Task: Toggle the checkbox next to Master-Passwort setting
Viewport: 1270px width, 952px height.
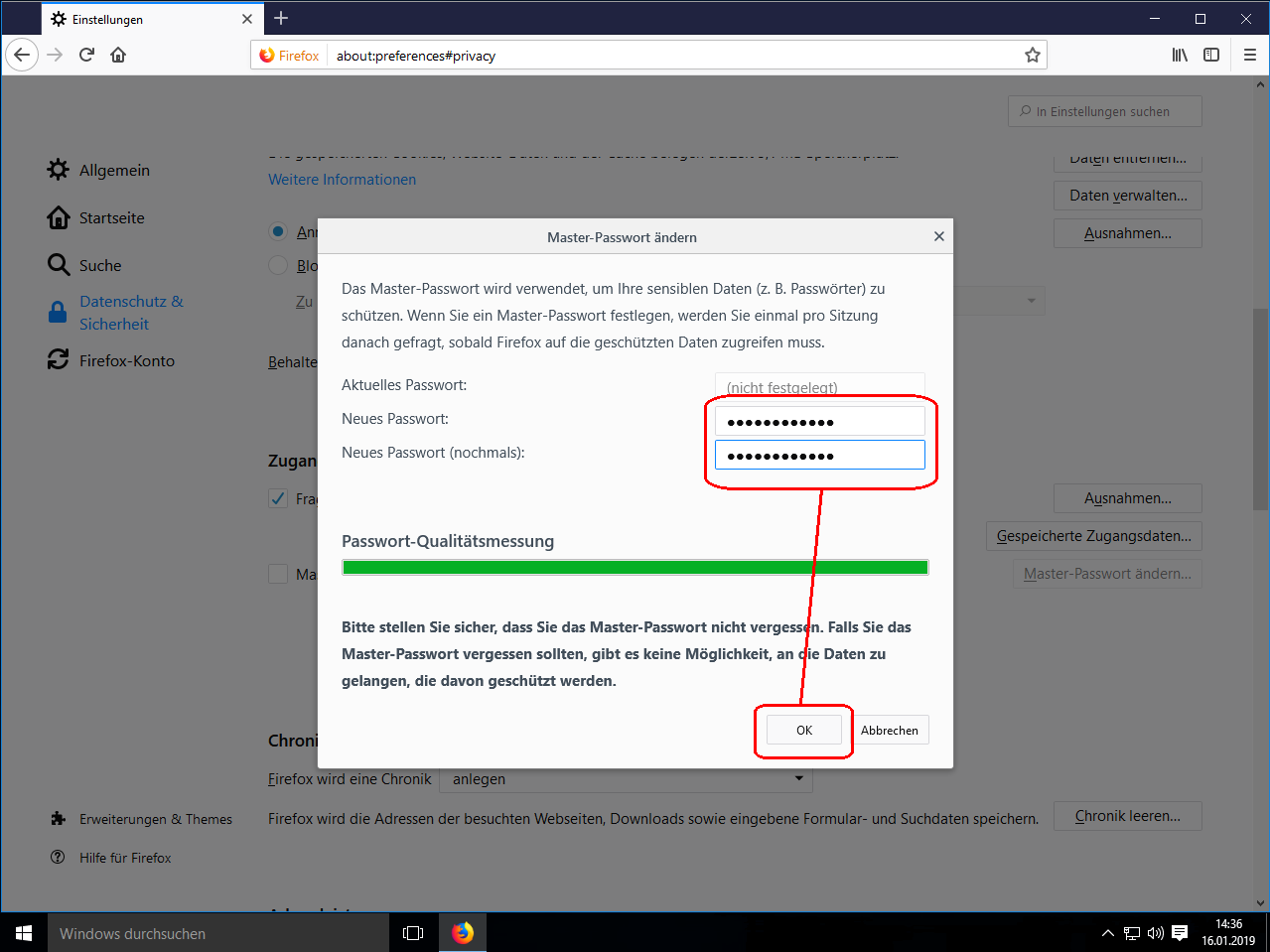Action: pos(278,574)
